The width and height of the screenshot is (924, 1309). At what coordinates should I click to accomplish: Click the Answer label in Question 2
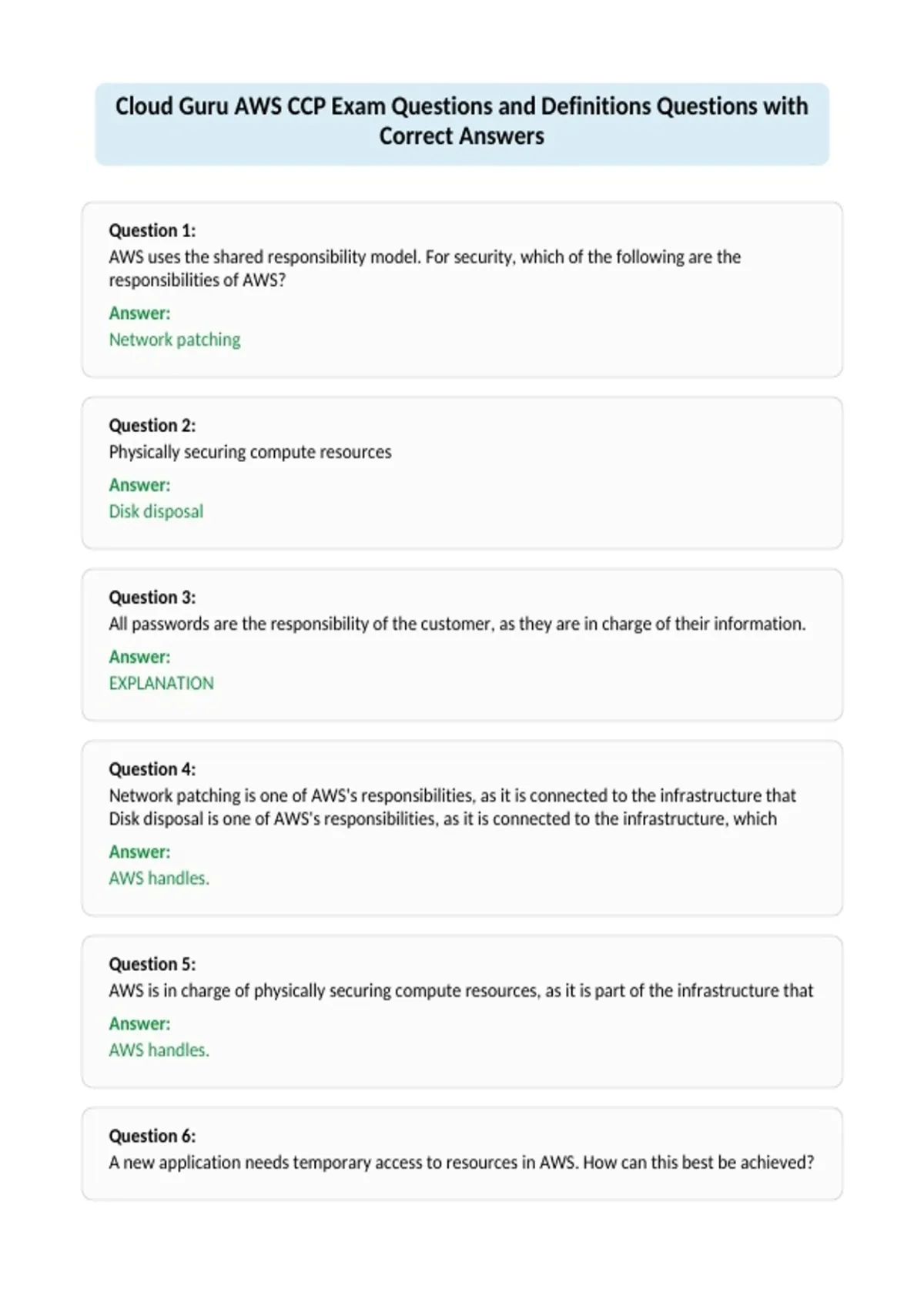[139, 484]
